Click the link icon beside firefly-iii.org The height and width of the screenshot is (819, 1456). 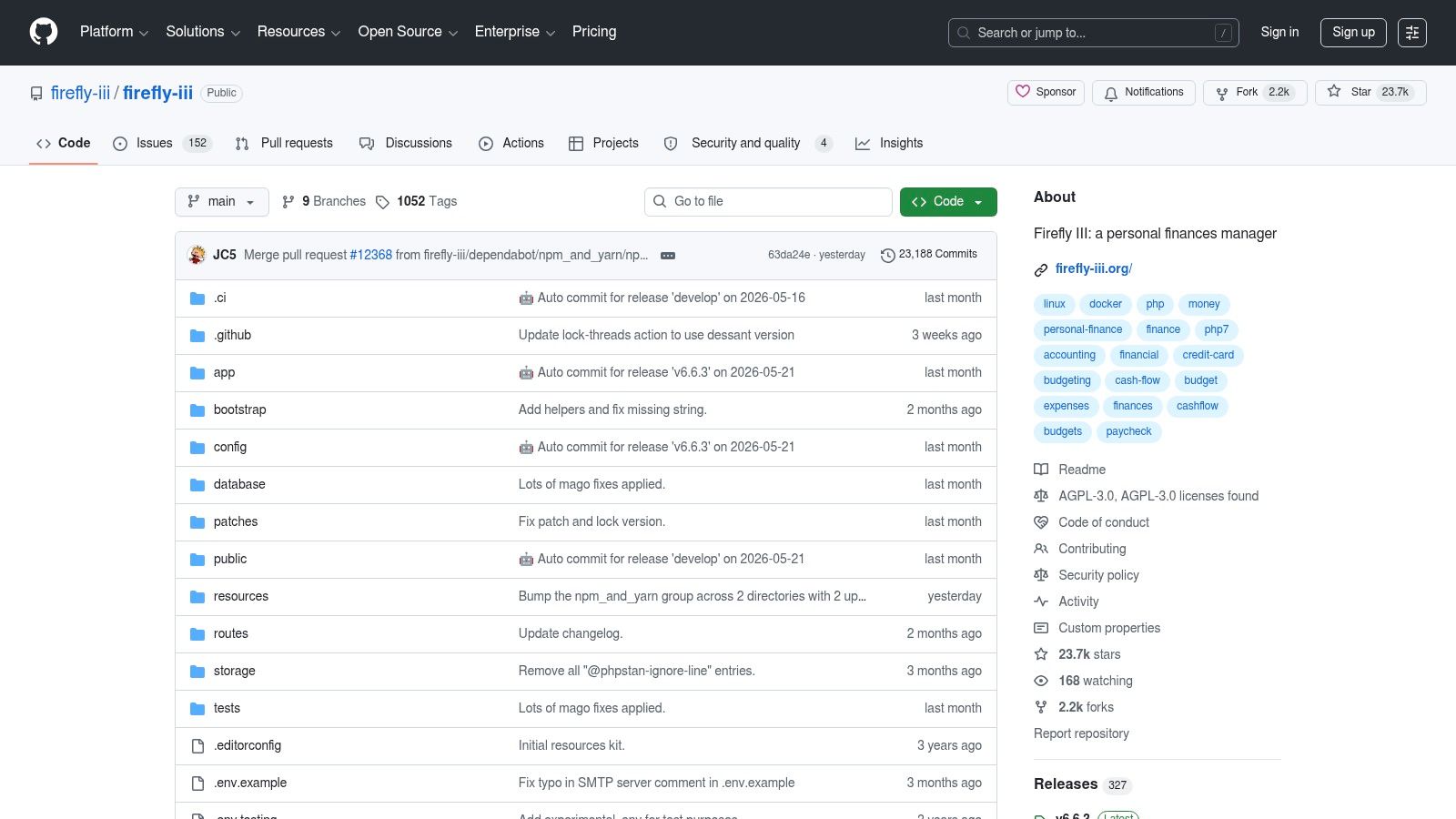(1041, 269)
